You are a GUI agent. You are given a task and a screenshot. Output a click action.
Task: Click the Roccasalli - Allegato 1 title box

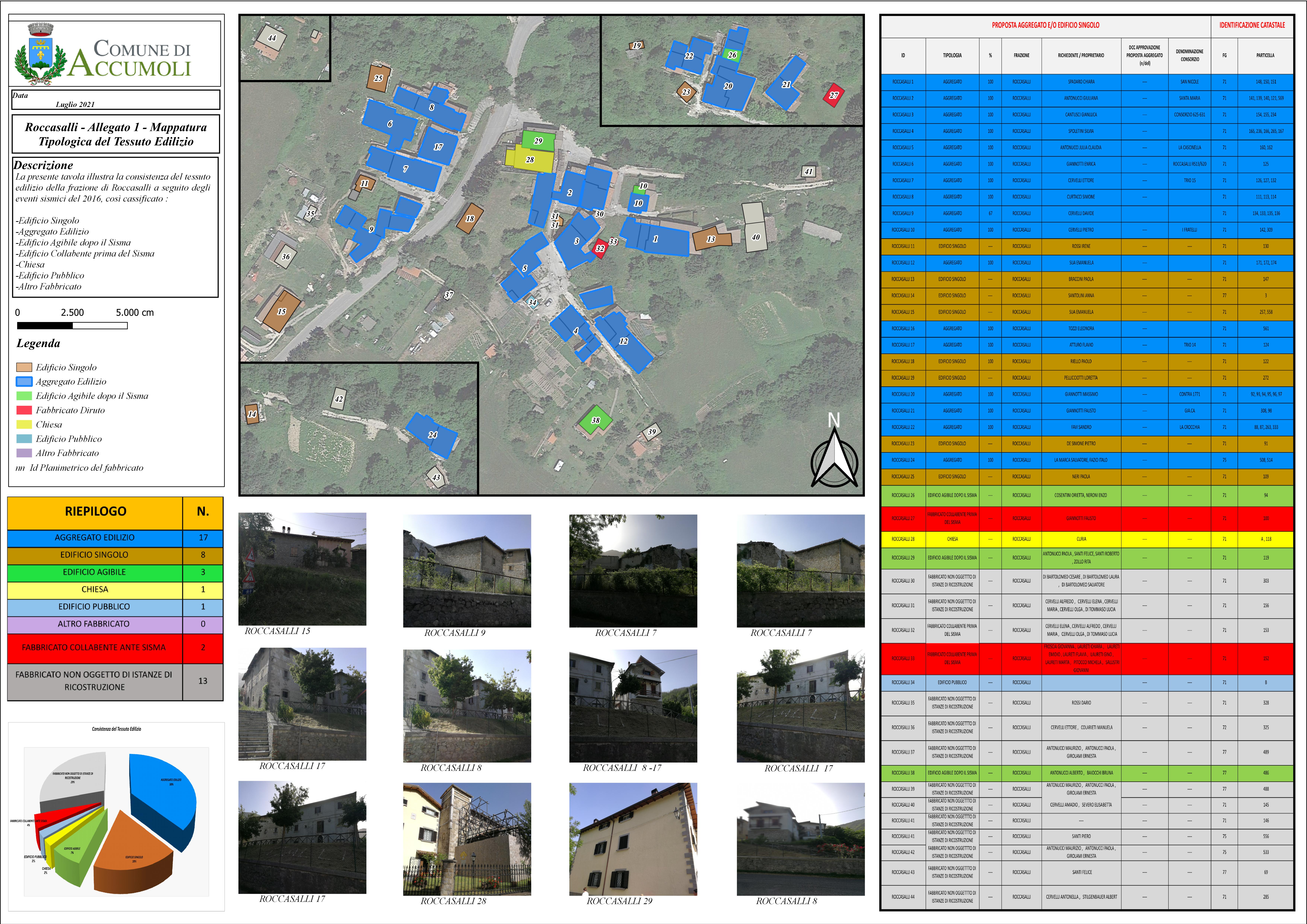pos(116,134)
